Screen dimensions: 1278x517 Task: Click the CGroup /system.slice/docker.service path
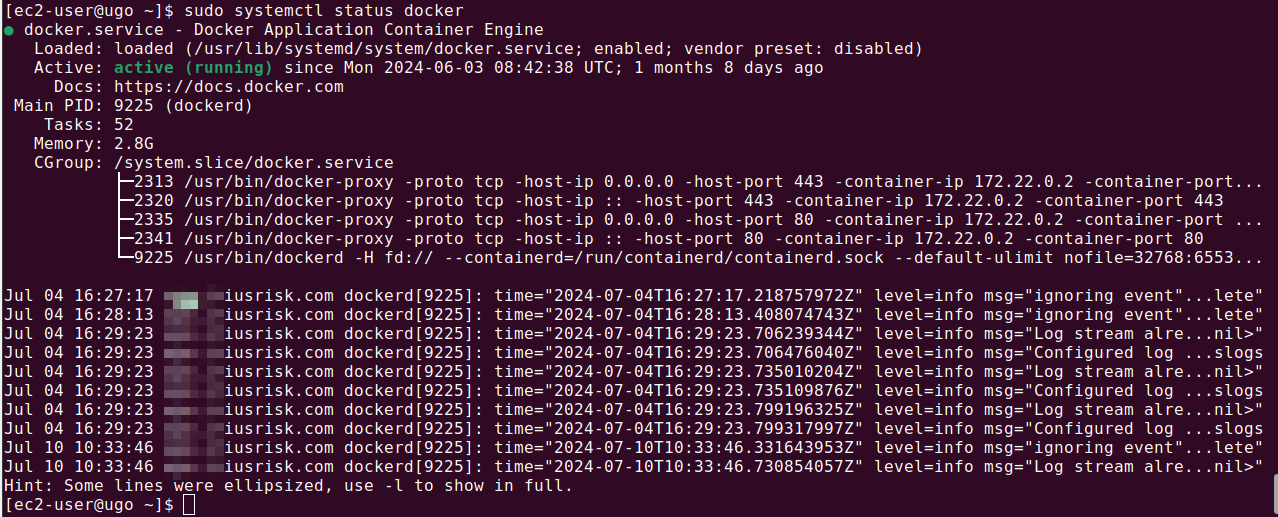[254, 163]
